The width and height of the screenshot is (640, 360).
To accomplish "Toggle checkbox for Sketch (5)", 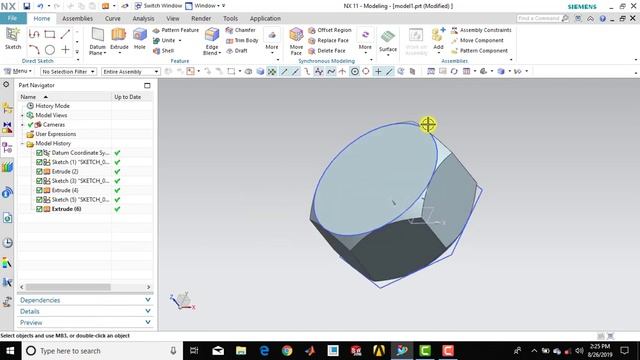I will pos(39,200).
